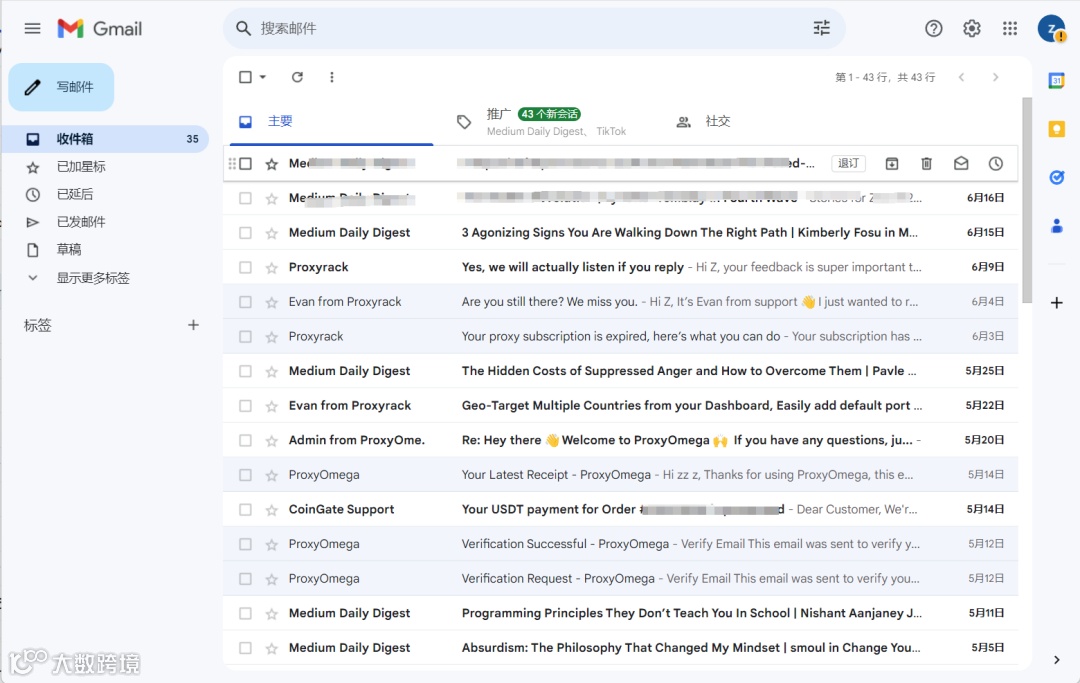Go to the previous page of emails

pos(962,77)
